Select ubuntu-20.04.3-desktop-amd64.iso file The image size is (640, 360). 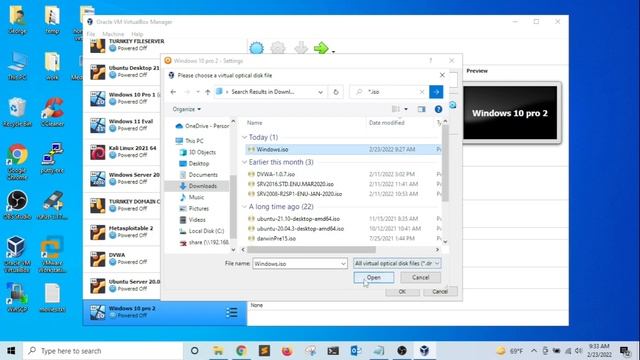300,229
